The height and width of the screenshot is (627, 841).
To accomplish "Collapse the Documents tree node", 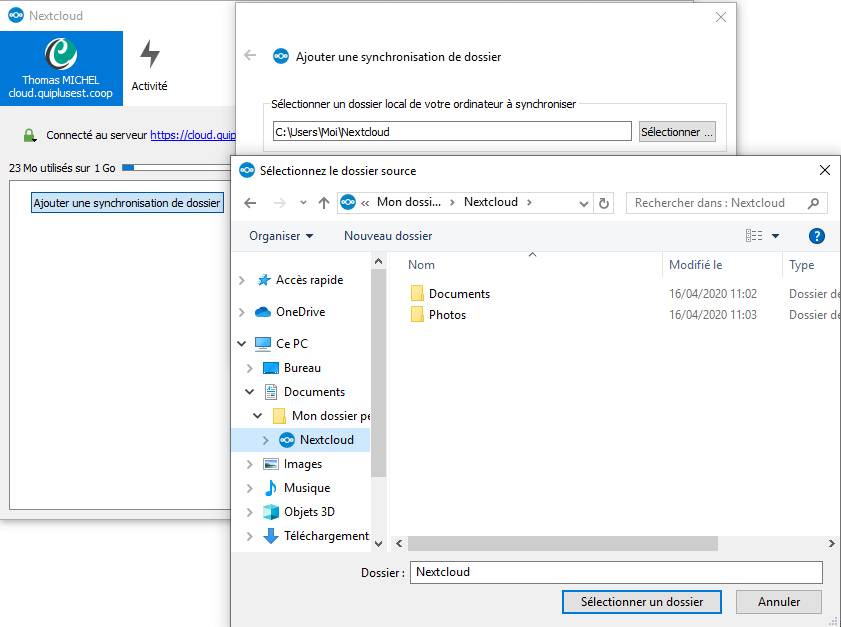I will click(x=249, y=392).
